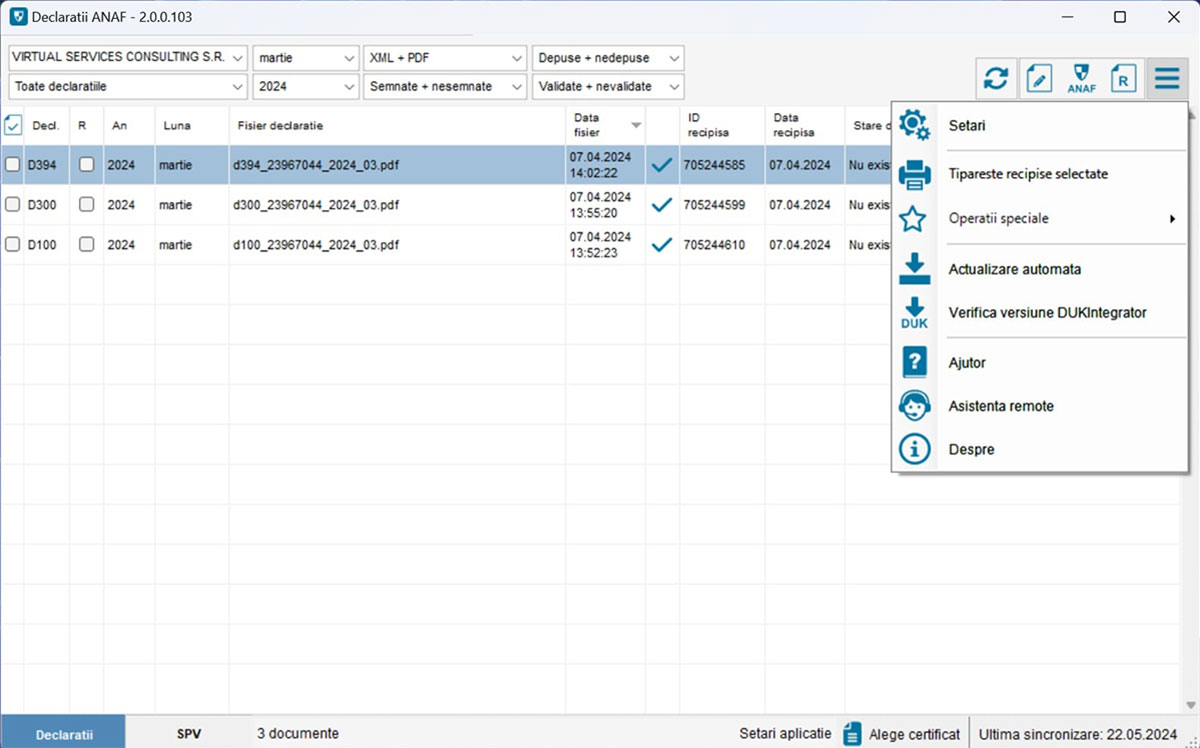Toggle the R checkbox in the D394 row
Image resolution: width=1200 pixels, height=748 pixels.
(x=87, y=165)
